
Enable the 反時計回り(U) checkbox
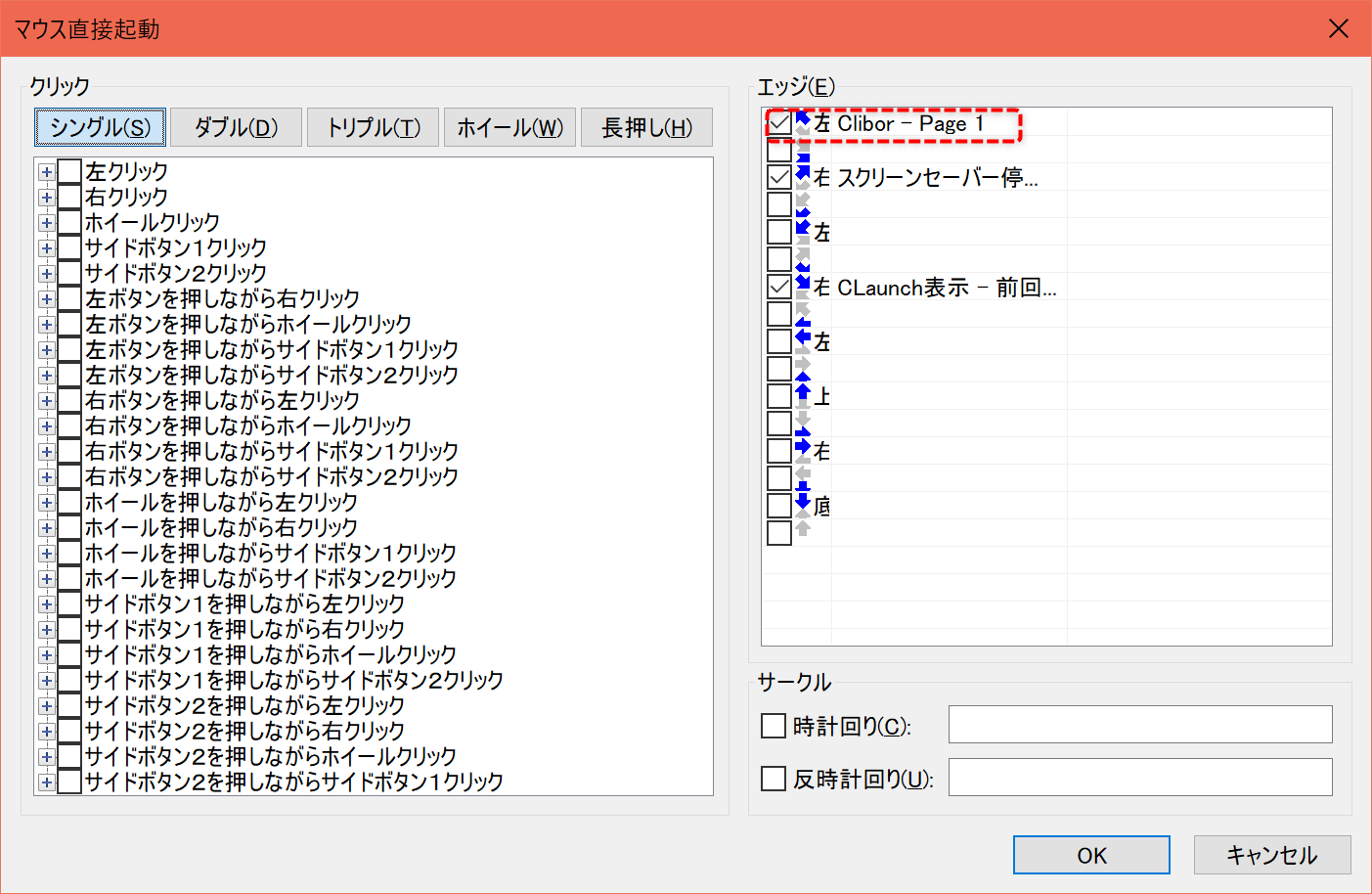pyautogui.click(x=774, y=779)
